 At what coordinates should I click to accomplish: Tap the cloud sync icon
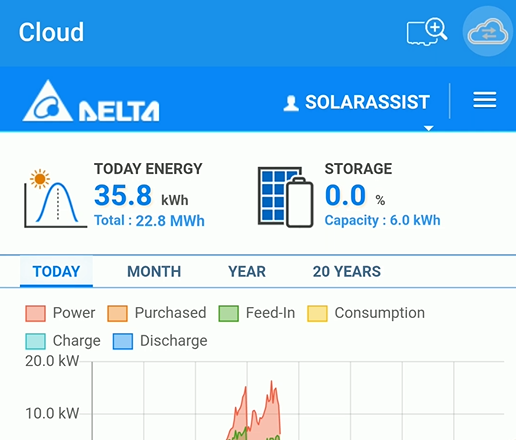pos(488,32)
